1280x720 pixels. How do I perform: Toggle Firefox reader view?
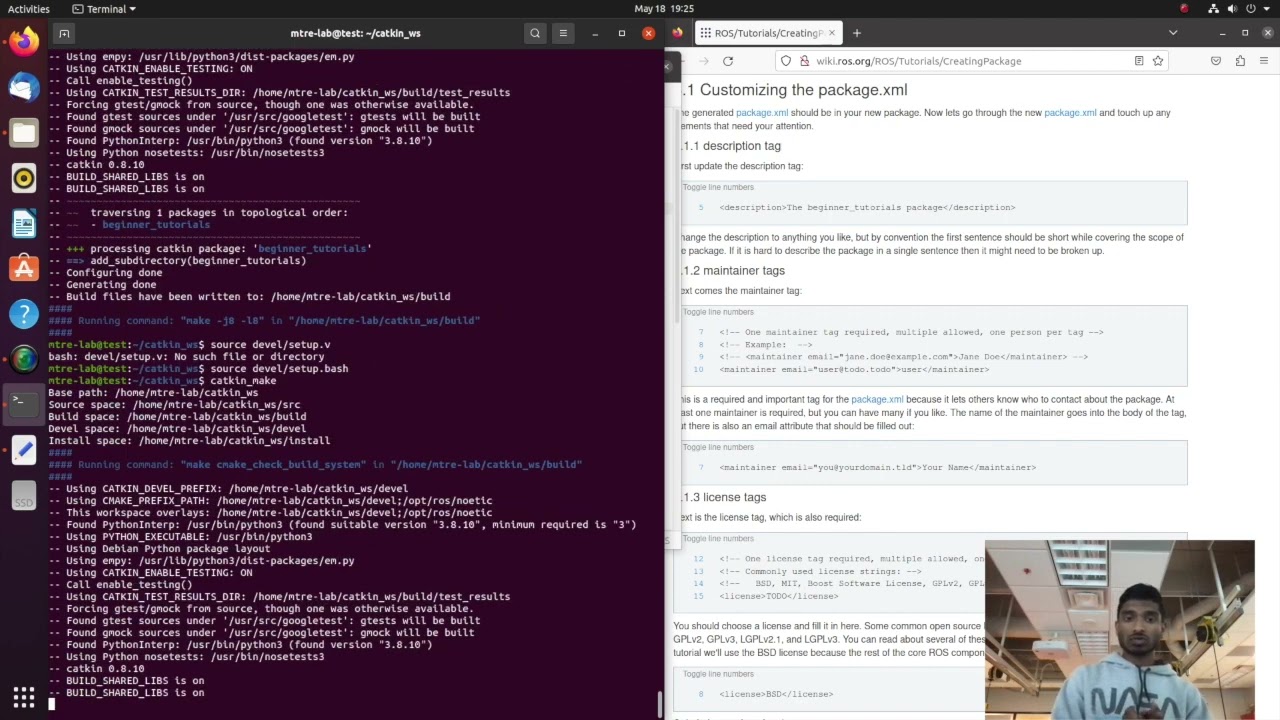tap(1139, 61)
